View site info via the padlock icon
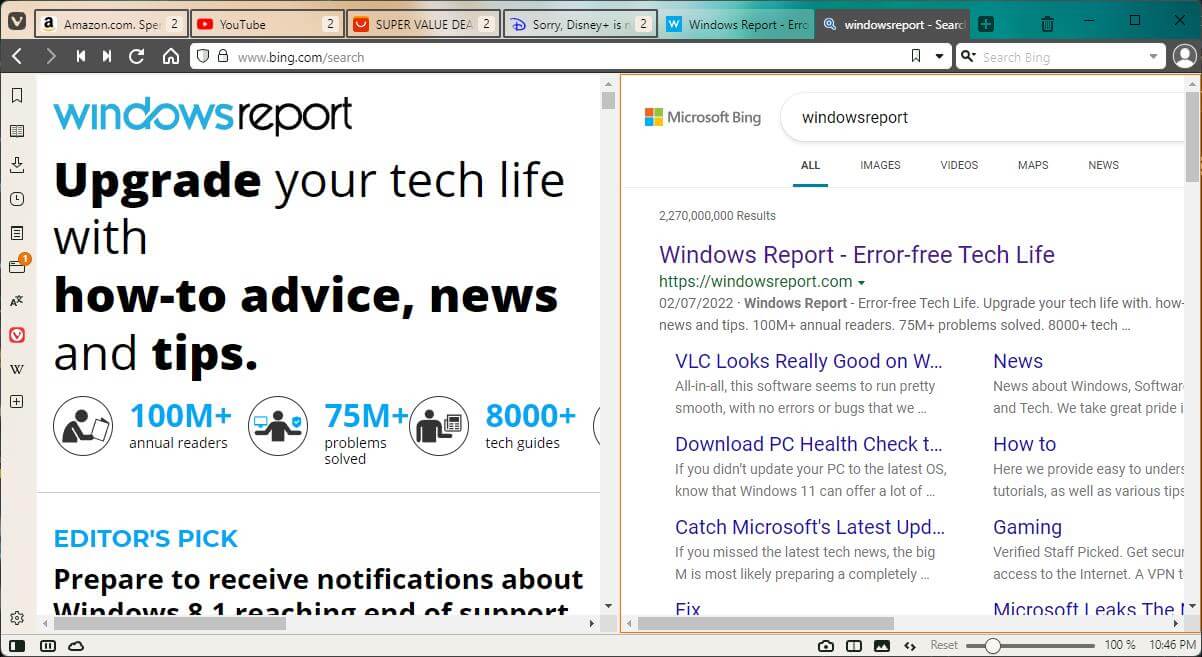This screenshot has height=657, width=1202. (x=223, y=57)
